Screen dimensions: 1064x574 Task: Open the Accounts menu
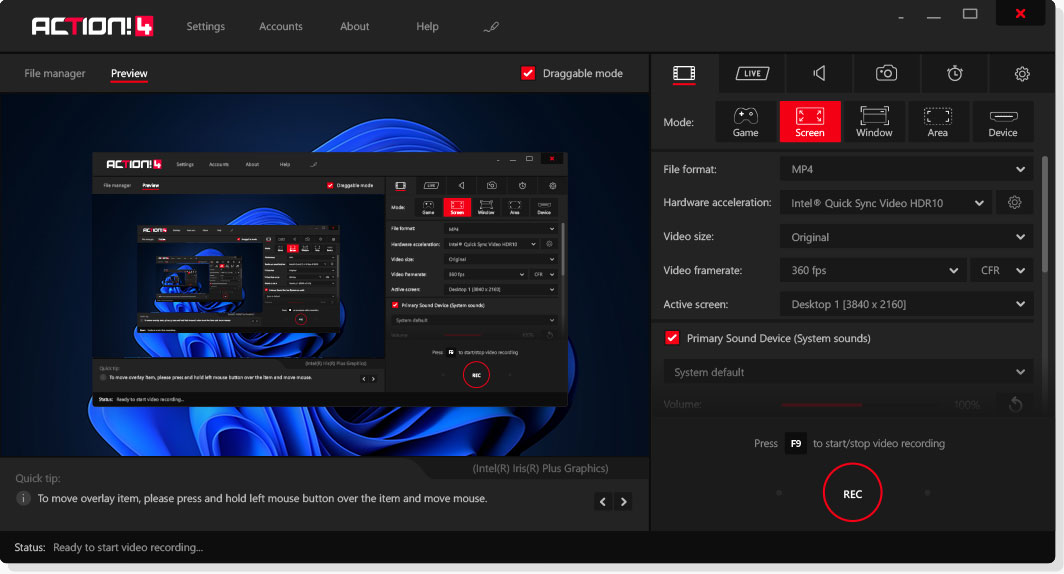point(280,27)
